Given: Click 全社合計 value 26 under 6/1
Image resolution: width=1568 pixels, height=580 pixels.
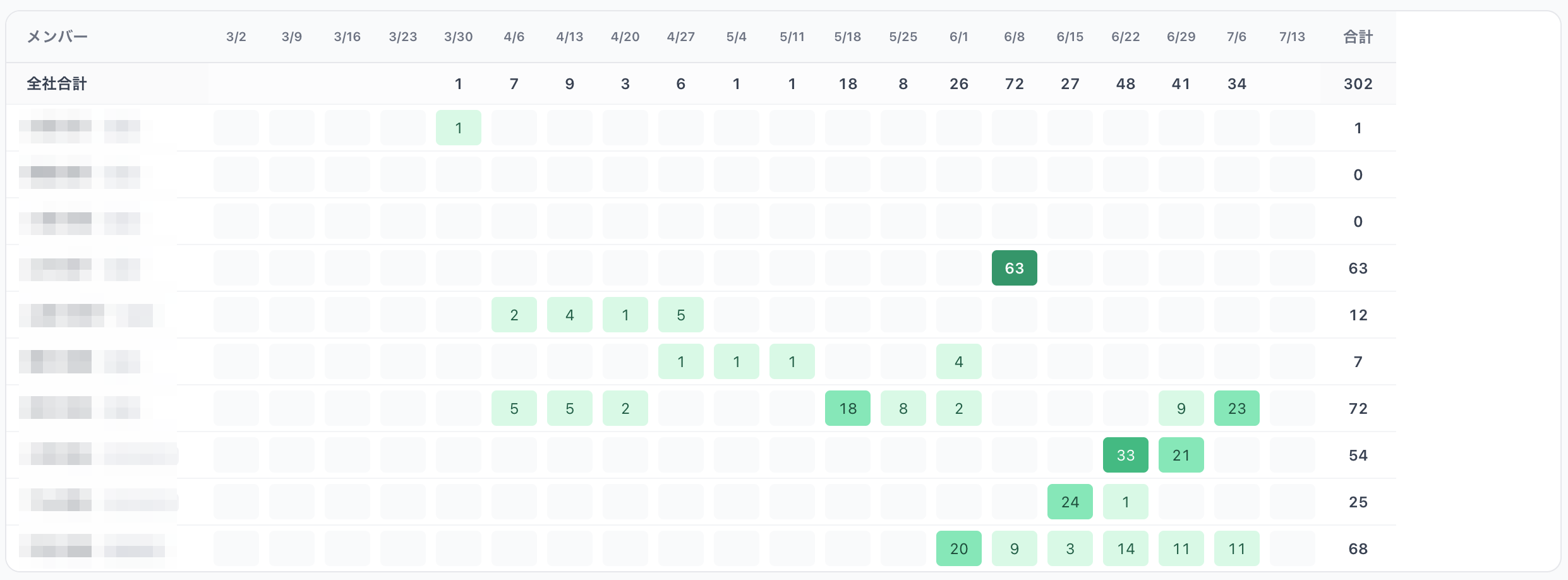Looking at the screenshot, I should coord(959,84).
